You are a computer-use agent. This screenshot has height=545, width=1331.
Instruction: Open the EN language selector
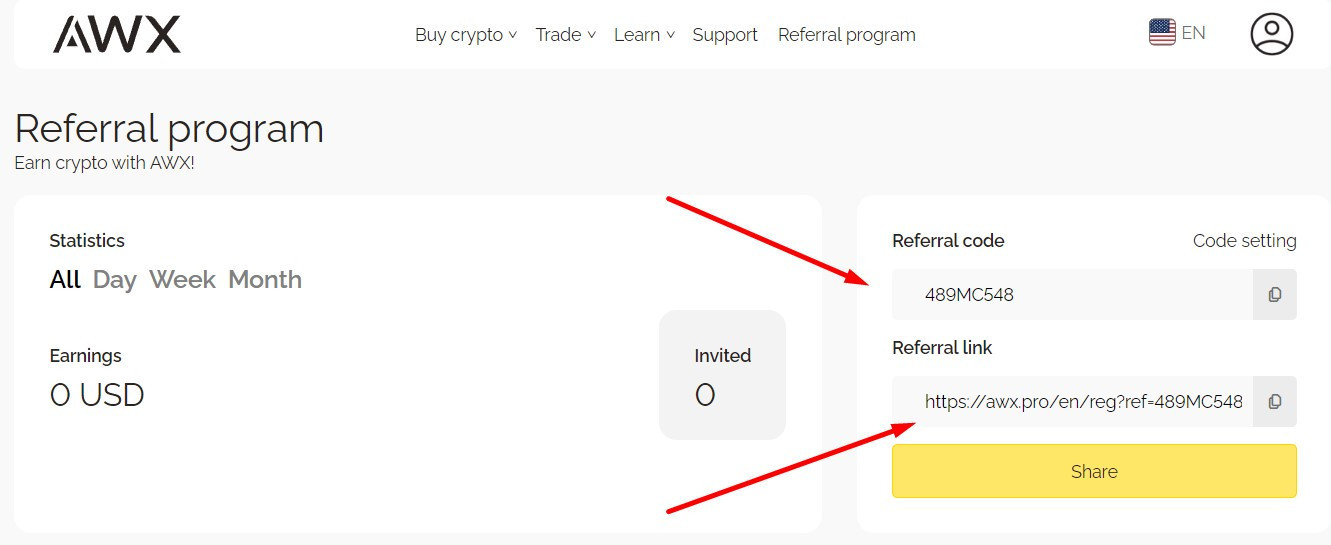(1193, 33)
